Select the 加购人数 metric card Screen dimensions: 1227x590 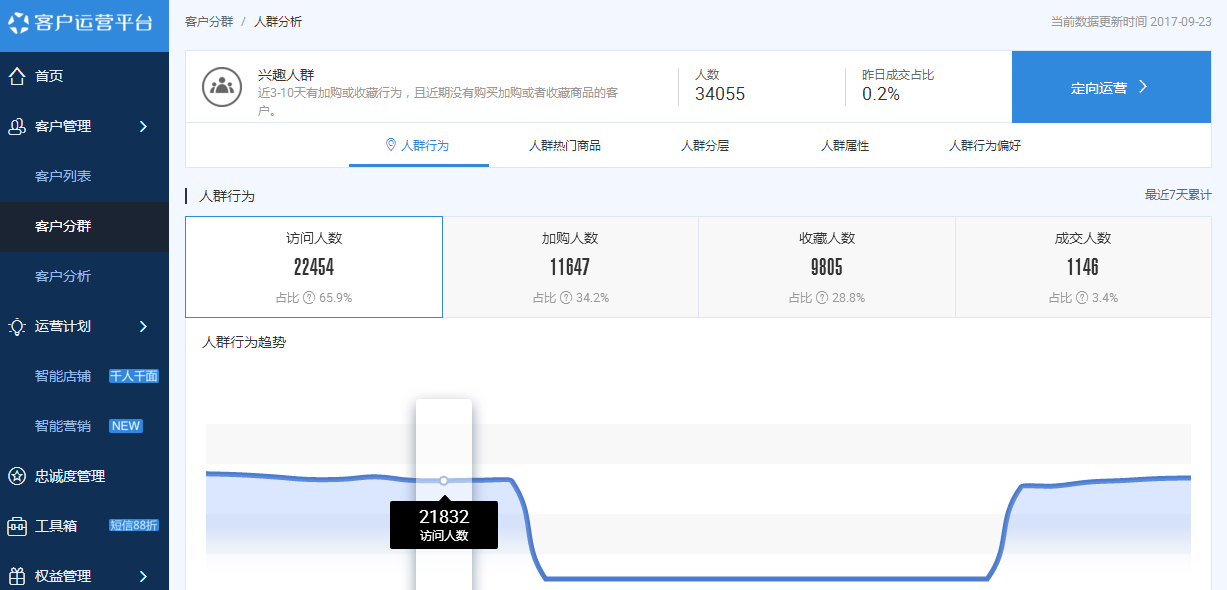click(570, 267)
